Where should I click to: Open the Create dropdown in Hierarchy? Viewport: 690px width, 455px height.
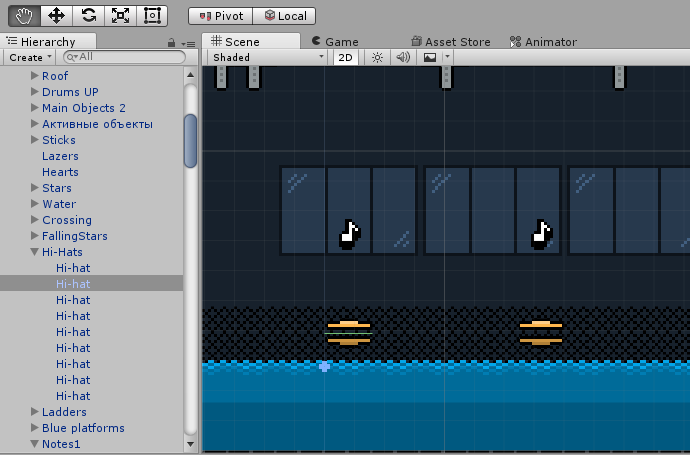[30, 58]
